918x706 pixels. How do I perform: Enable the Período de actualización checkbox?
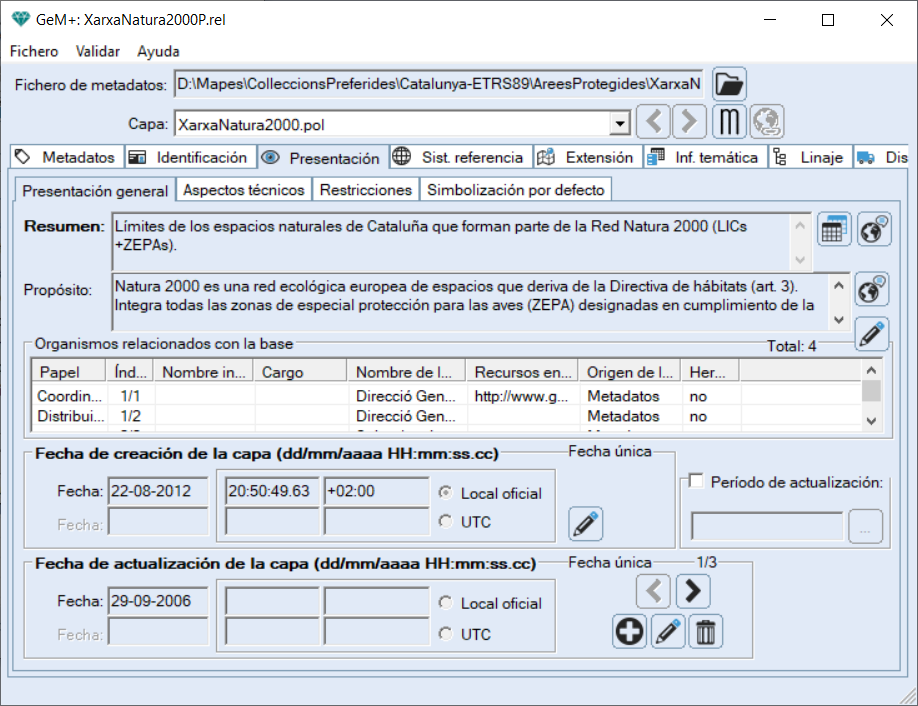[697, 482]
